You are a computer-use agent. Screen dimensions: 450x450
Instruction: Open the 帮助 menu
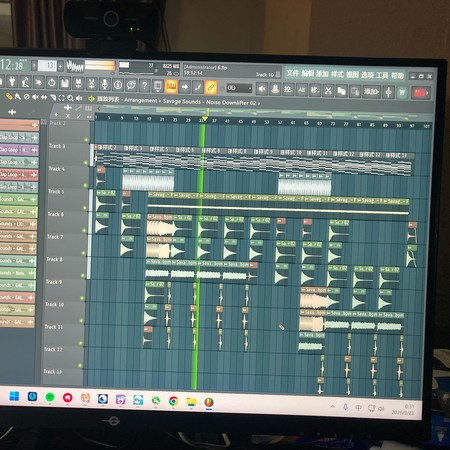397,76
